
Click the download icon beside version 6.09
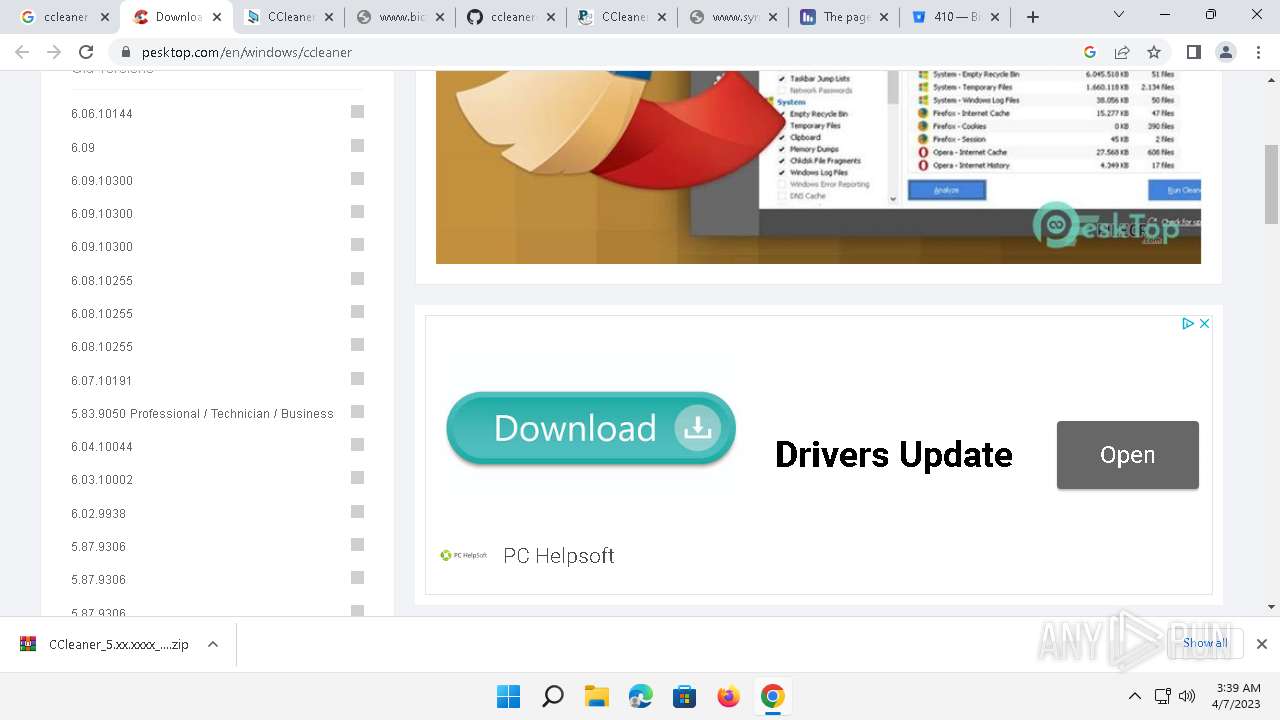(x=357, y=146)
